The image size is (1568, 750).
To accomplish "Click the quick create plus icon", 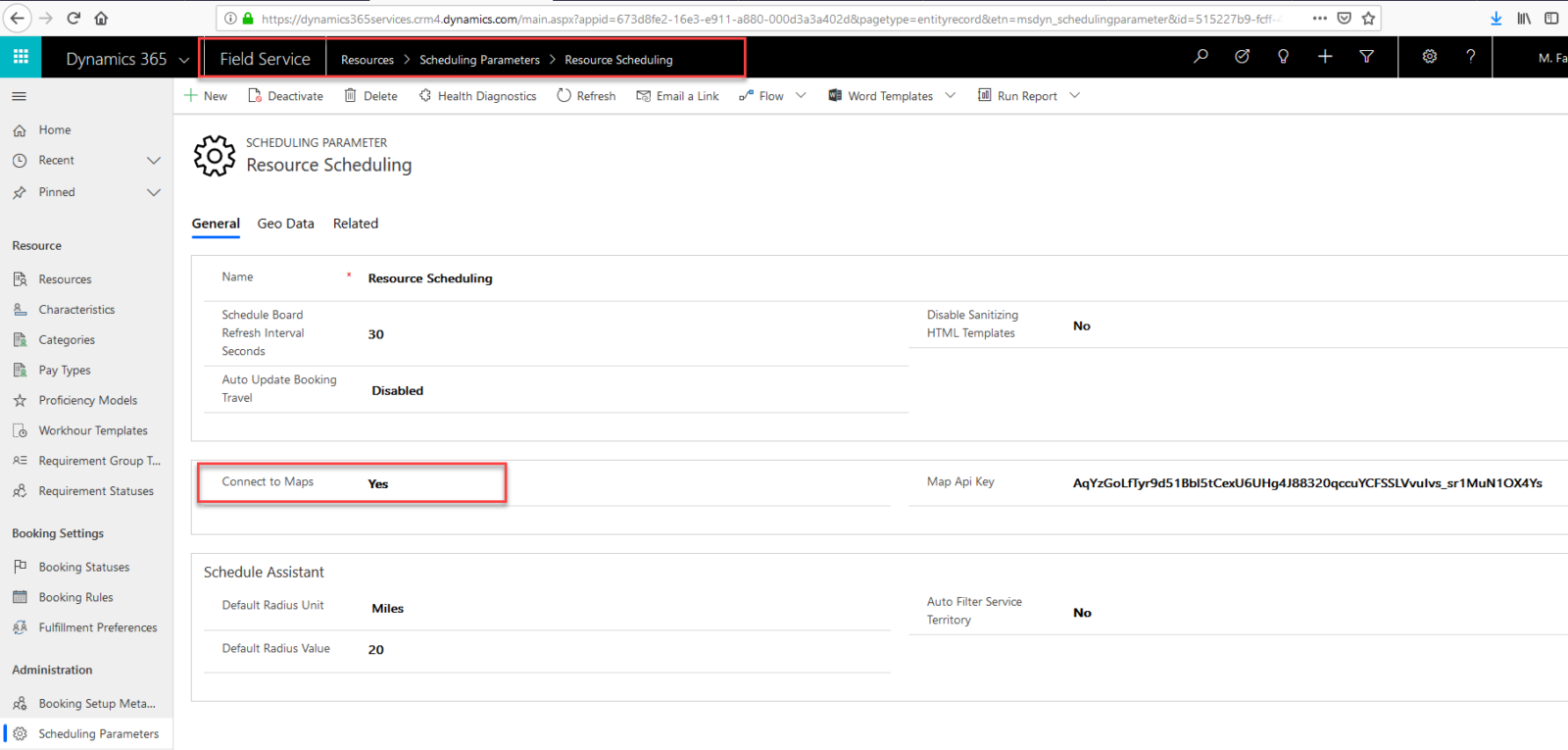I will tap(1325, 57).
